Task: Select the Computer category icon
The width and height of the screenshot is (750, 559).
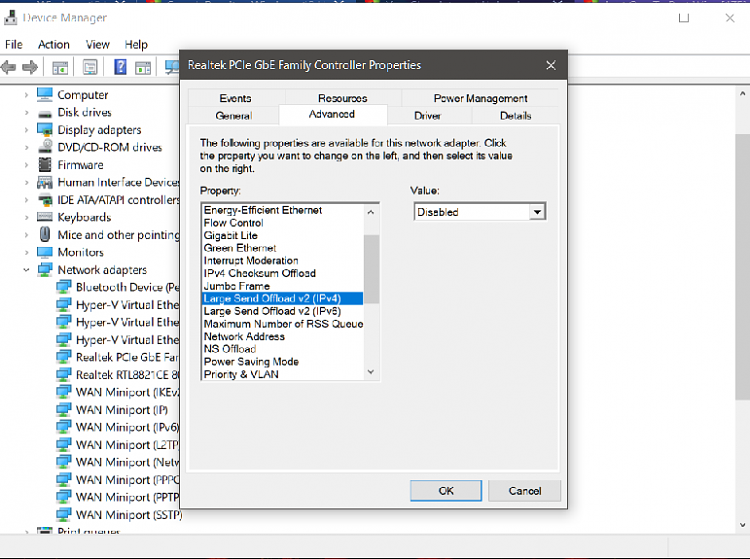Action: point(44,94)
